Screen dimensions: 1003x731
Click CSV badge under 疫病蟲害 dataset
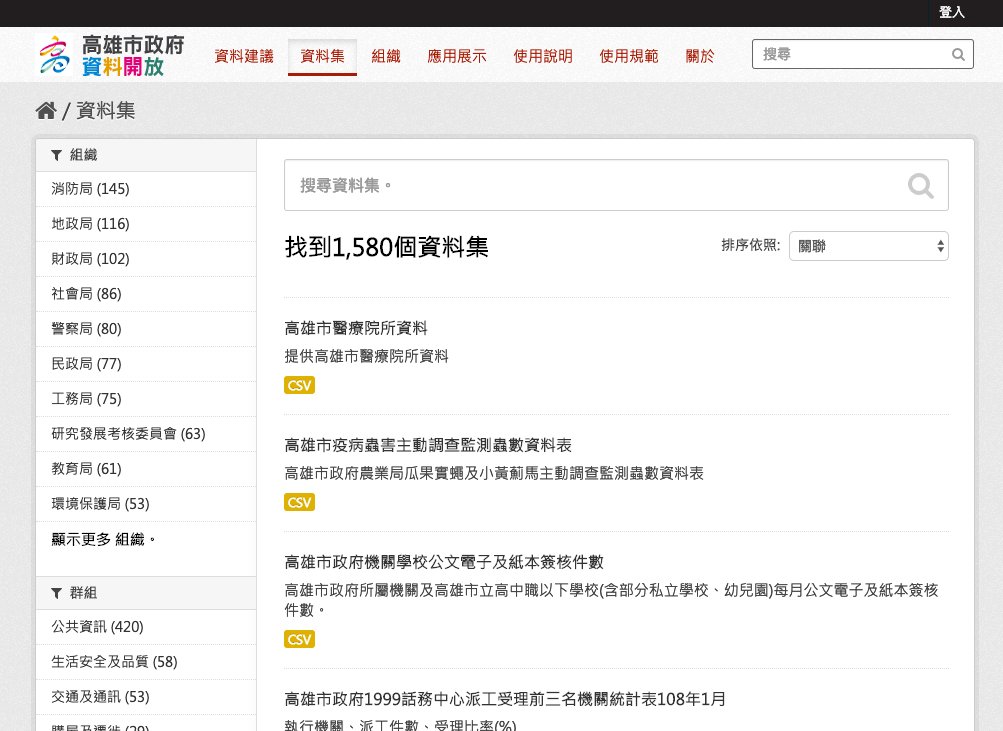pyautogui.click(x=299, y=502)
